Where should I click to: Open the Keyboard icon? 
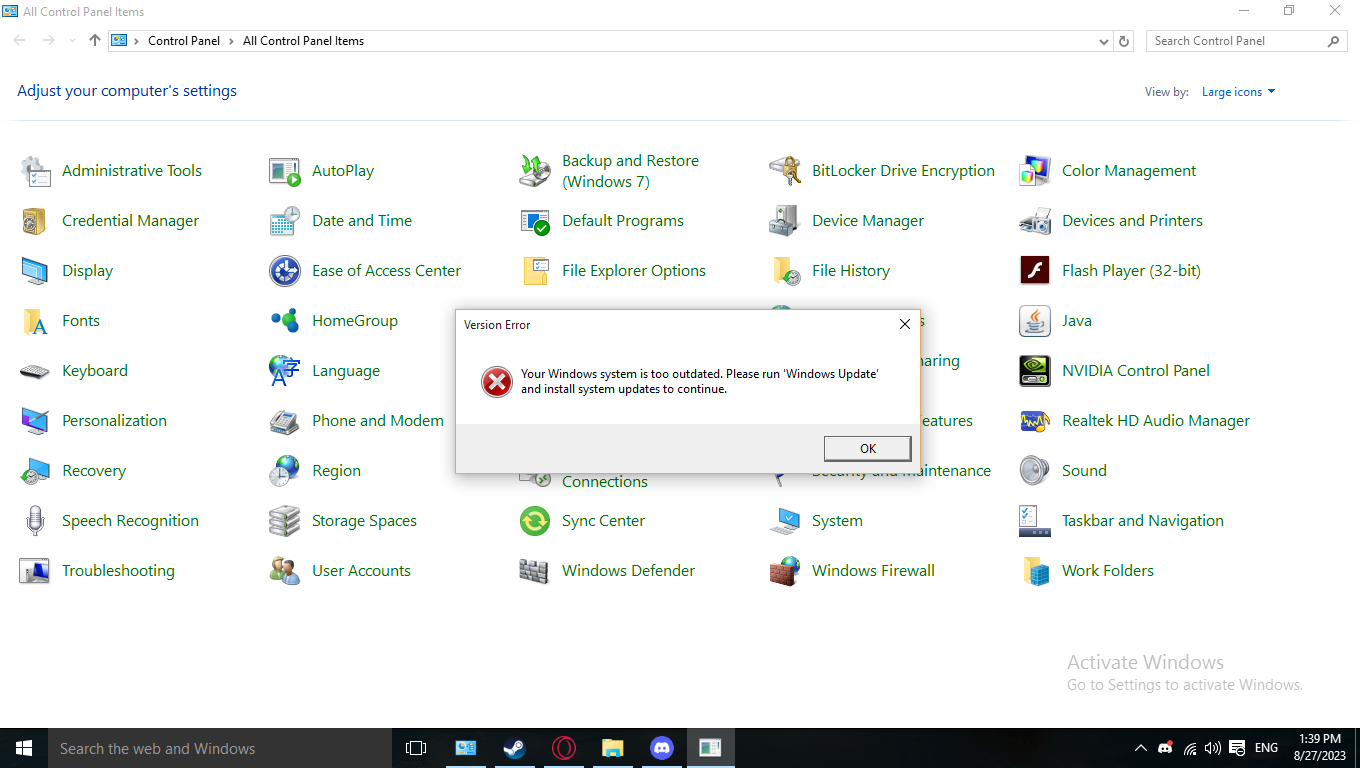click(x=35, y=371)
